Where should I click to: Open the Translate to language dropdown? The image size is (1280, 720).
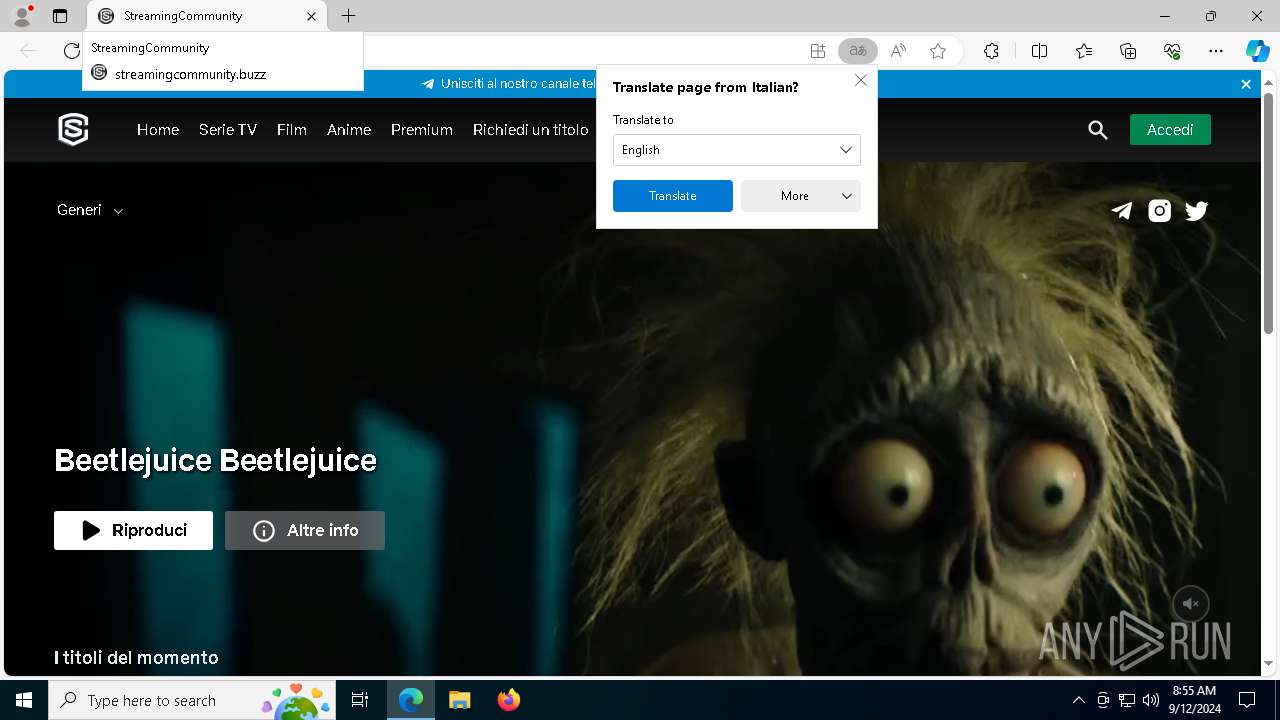point(737,150)
